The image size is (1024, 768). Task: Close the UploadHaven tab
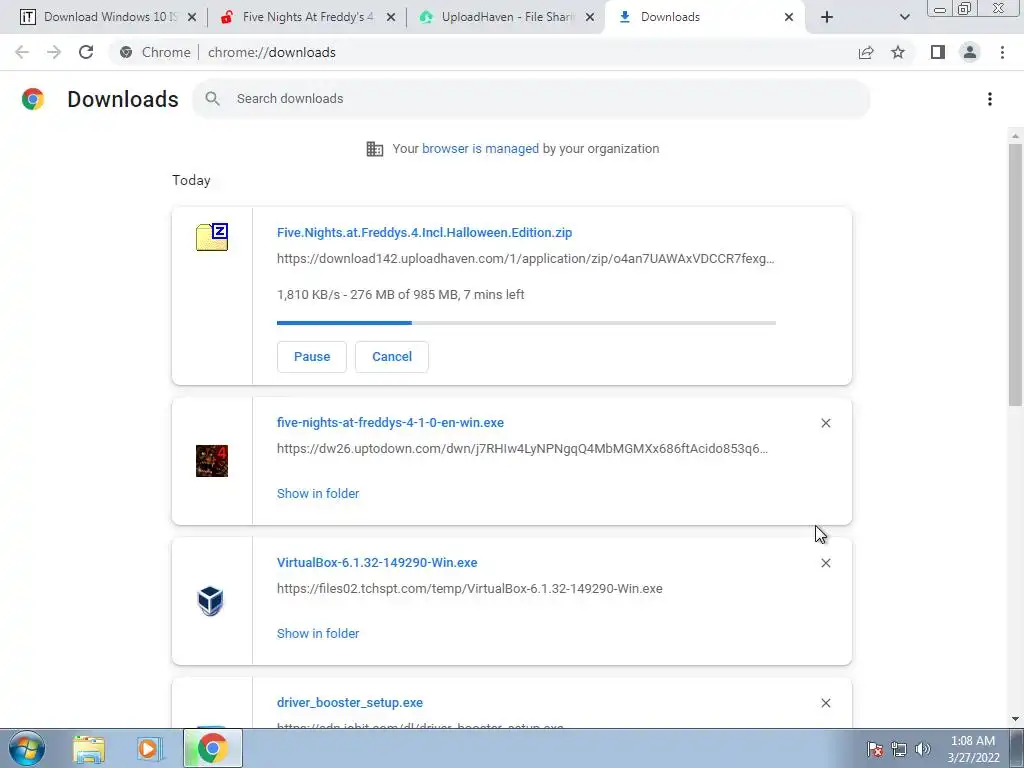(x=590, y=18)
